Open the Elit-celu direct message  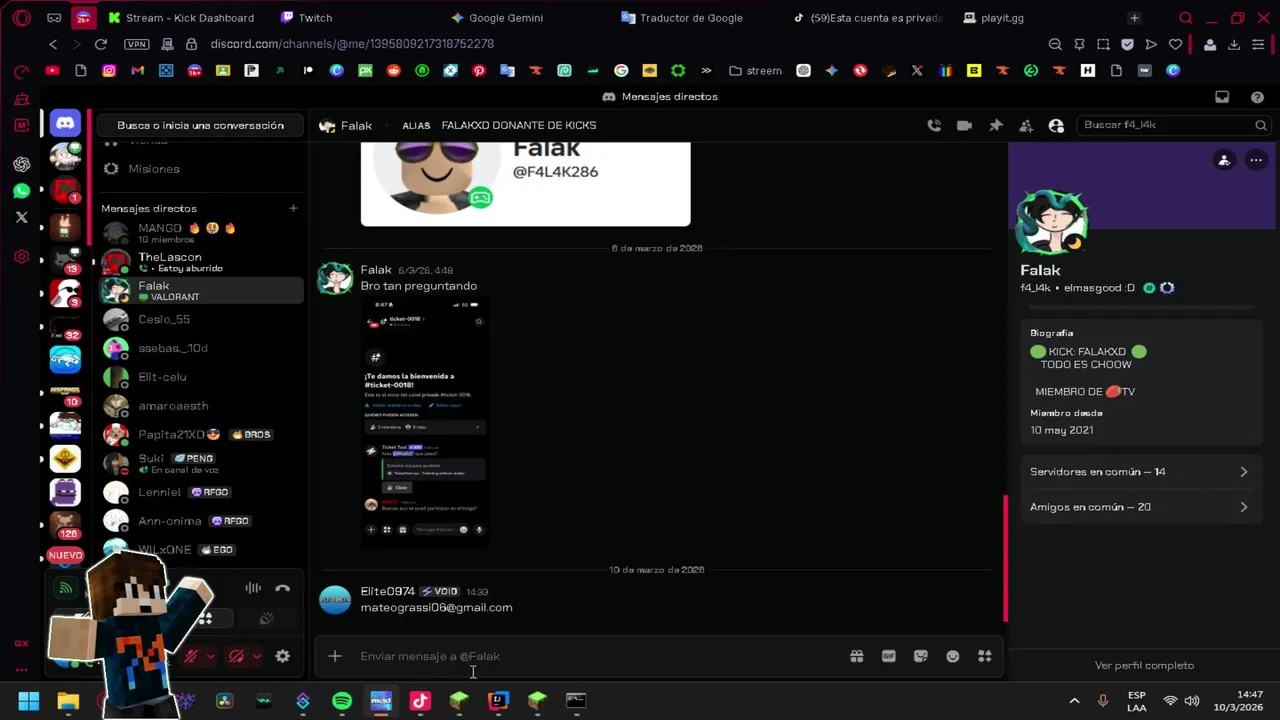coord(200,377)
